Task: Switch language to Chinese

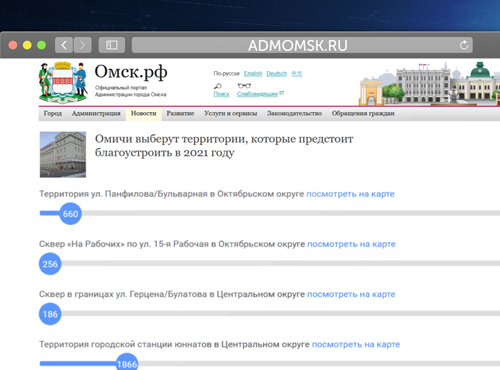Action: pos(297,73)
